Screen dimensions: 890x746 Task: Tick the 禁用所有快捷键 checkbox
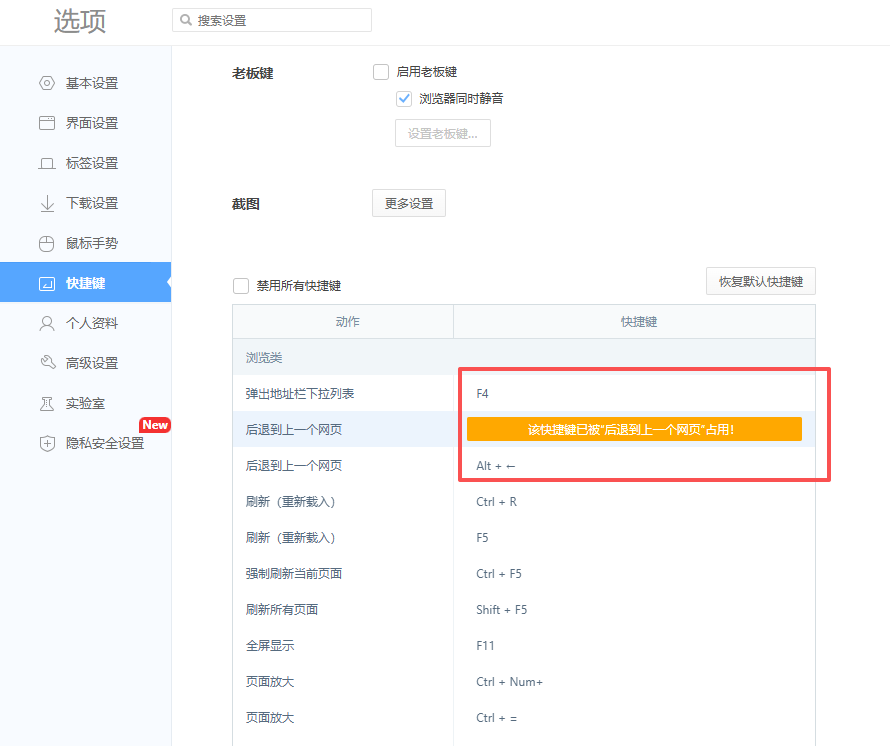pyautogui.click(x=241, y=286)
